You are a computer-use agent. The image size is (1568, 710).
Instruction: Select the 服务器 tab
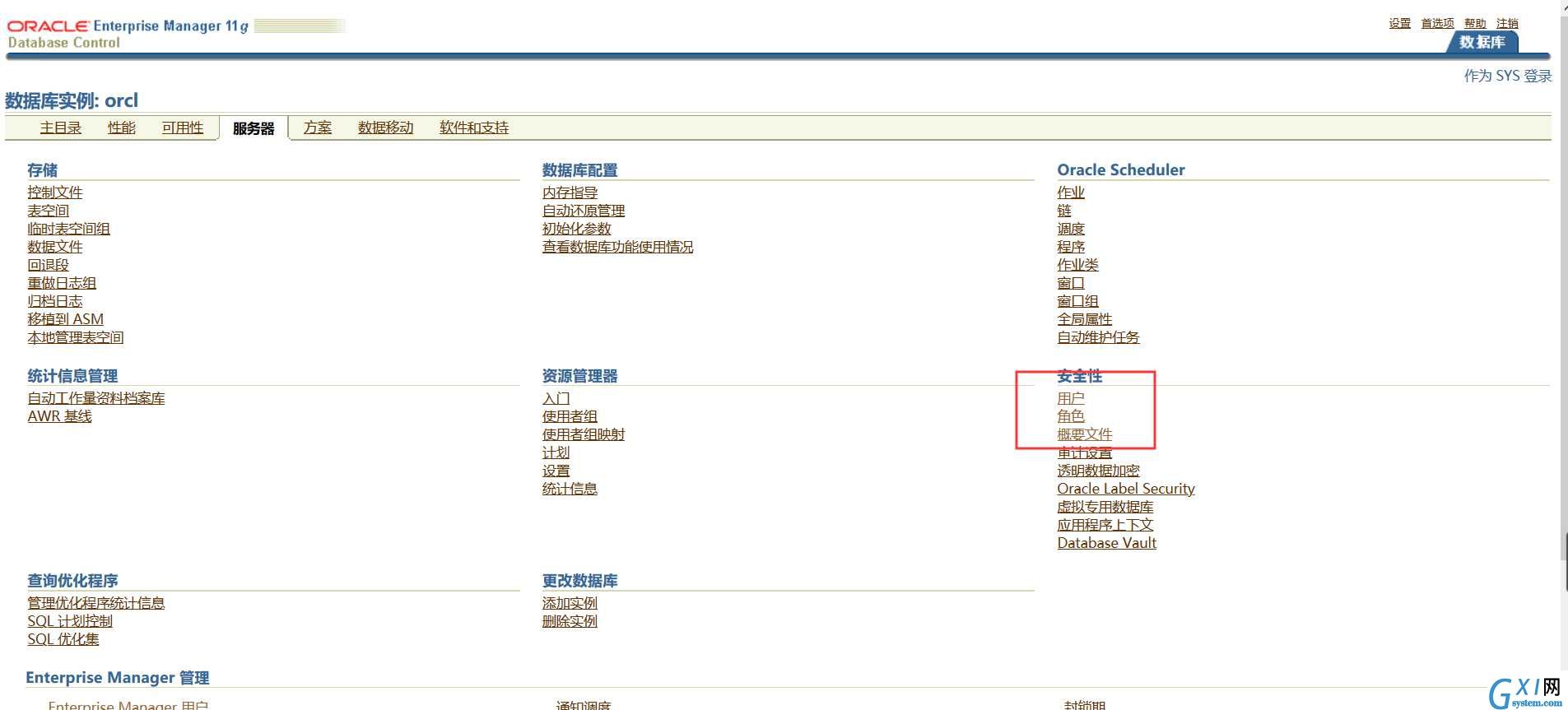tap(254, 128)
